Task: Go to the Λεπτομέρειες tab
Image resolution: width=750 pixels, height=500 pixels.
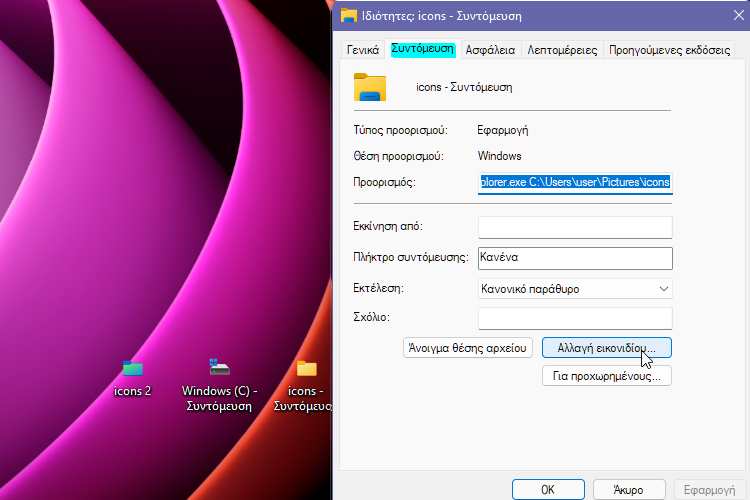Action: (562, 49)
